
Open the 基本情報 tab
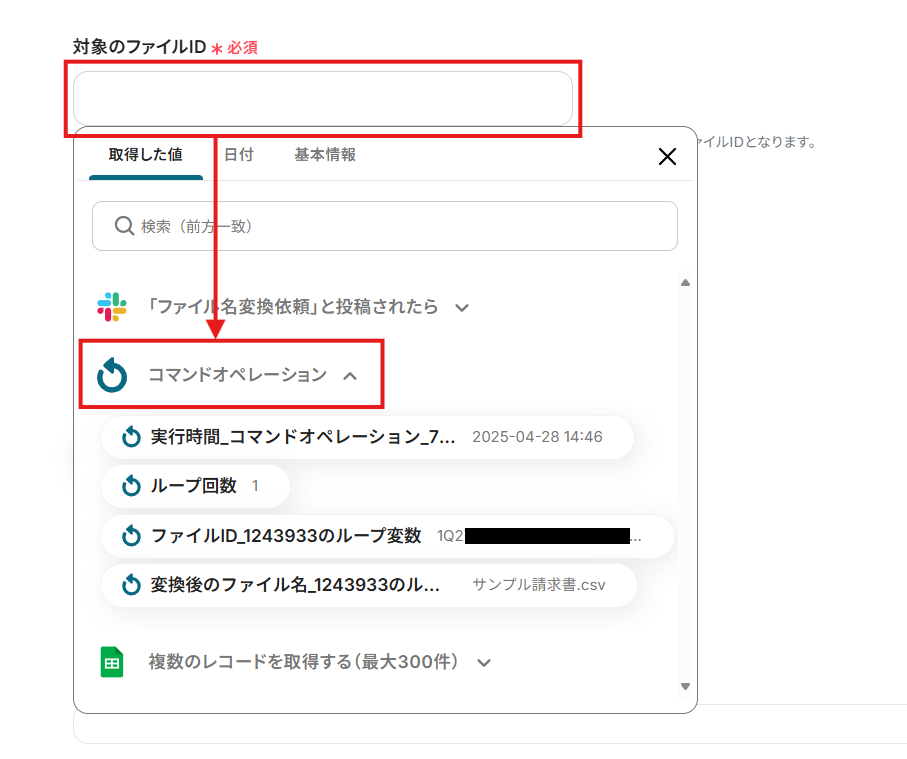325,154
